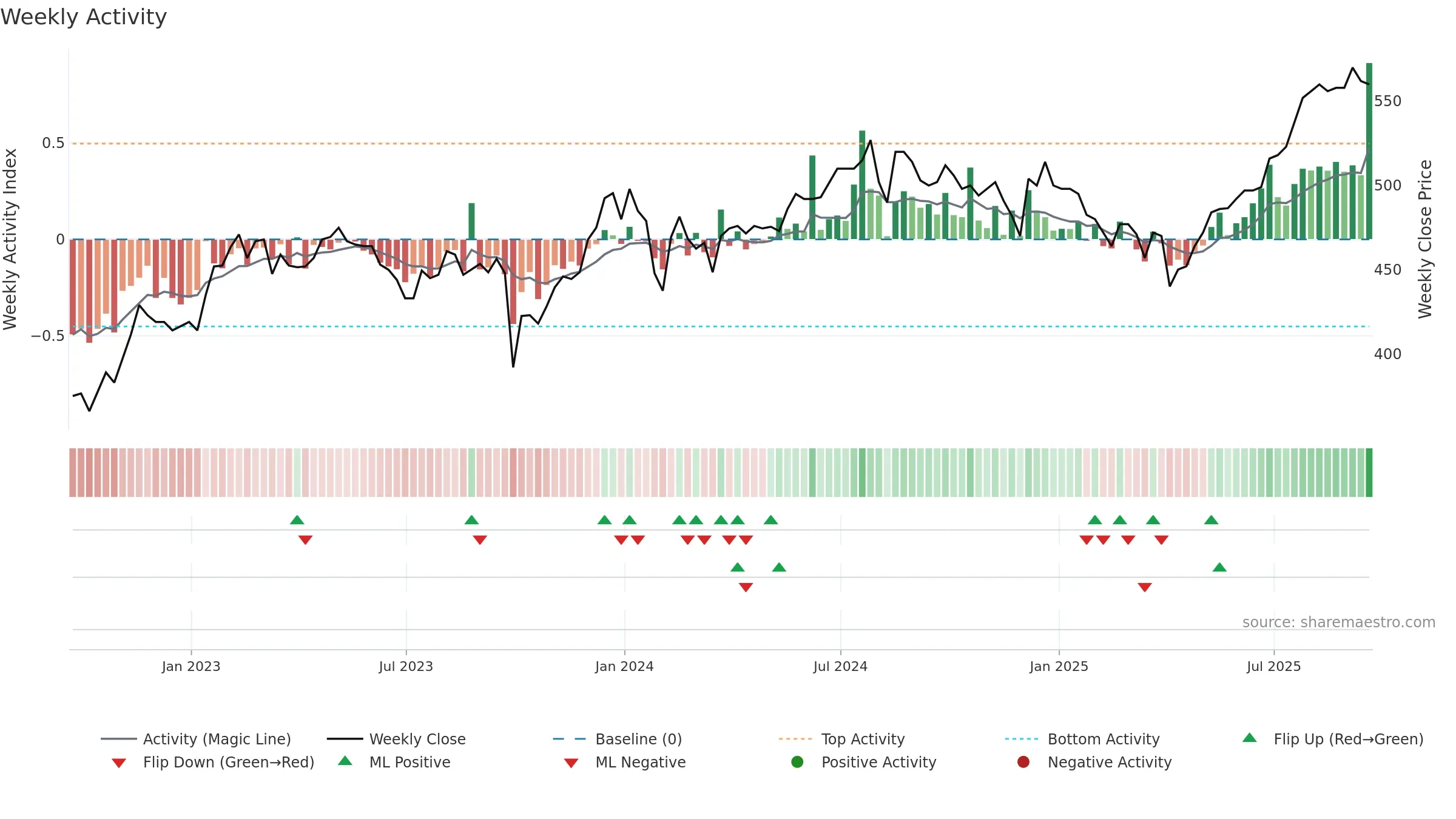Toggle the ML Negative legend entry
The height and width of the screenshot is (819, 1456).
pyautogui.click(x=625, y=762)
